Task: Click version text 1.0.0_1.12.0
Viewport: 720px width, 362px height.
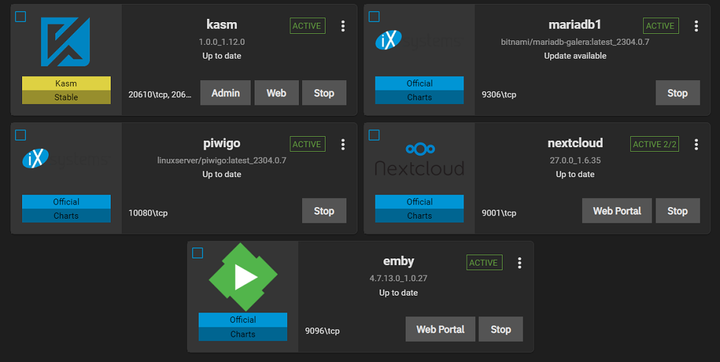Action: (222, 42)
